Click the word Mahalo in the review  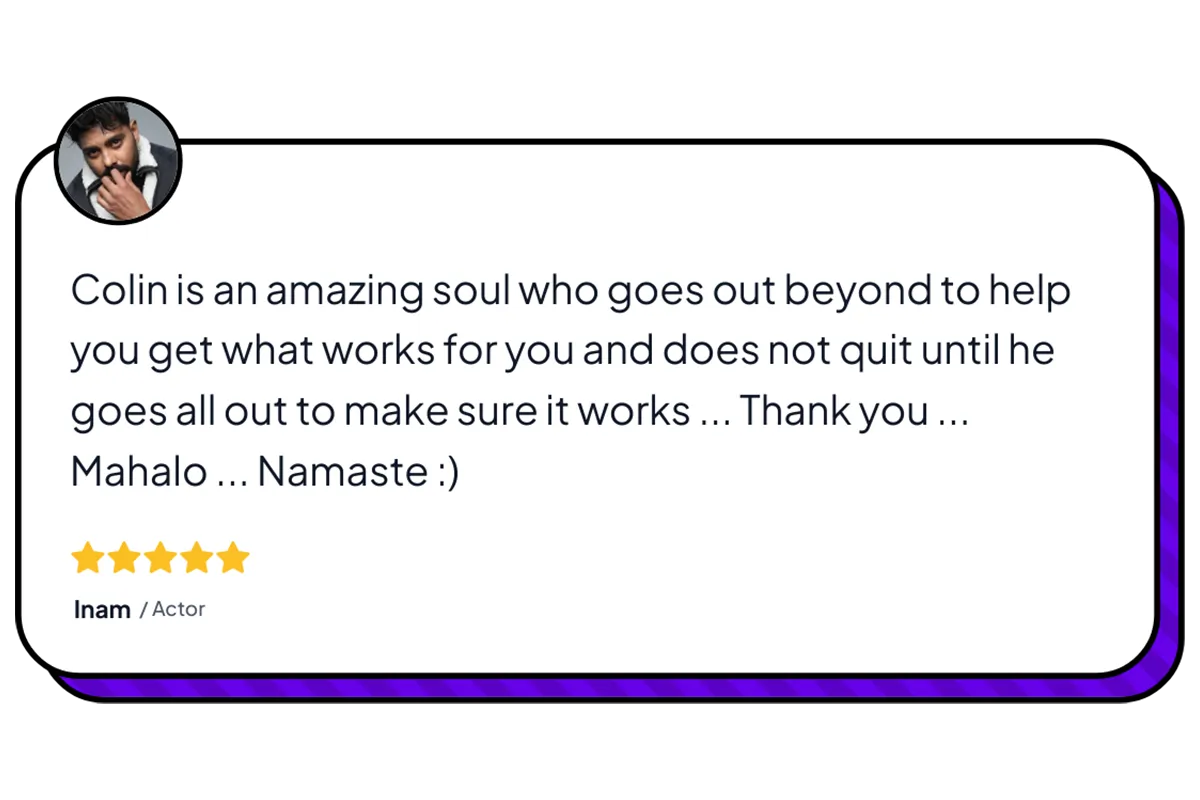(x=139, y=472)
